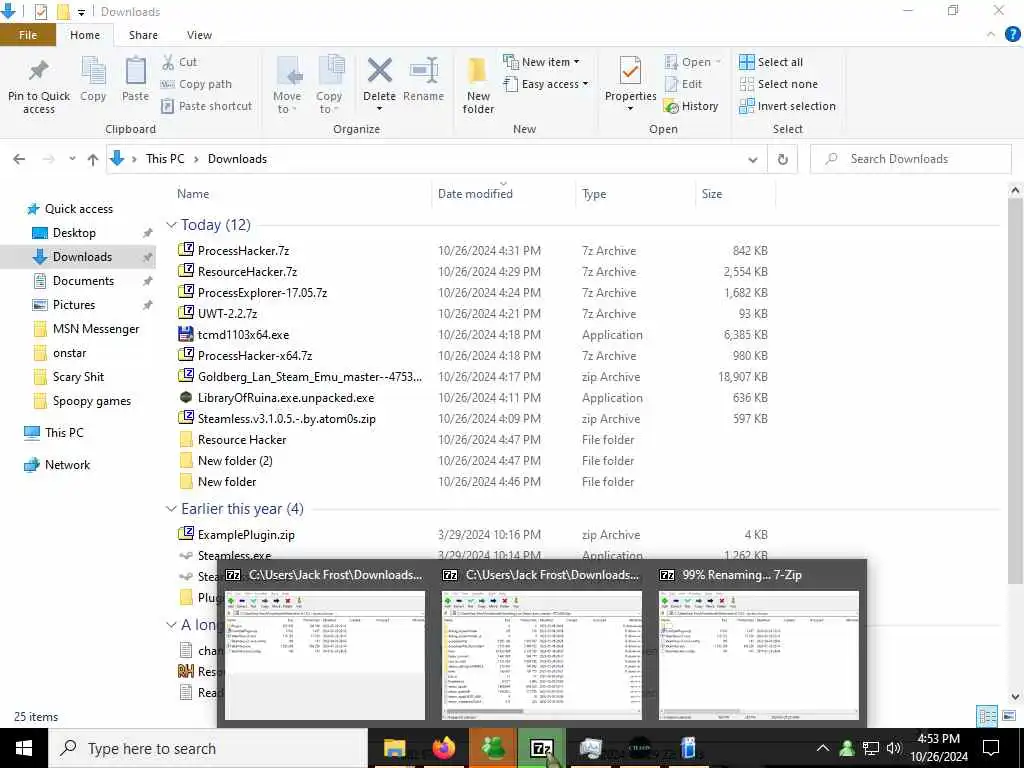Collapse the ribbon chevron

991,35
